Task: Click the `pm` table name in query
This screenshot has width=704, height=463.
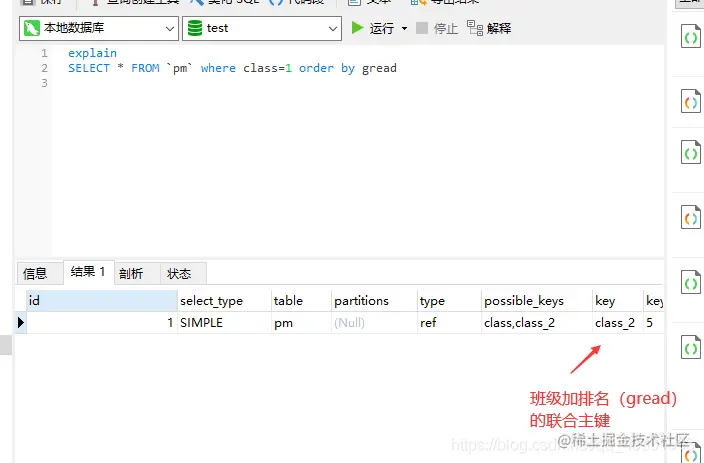Action: [180, 68]
